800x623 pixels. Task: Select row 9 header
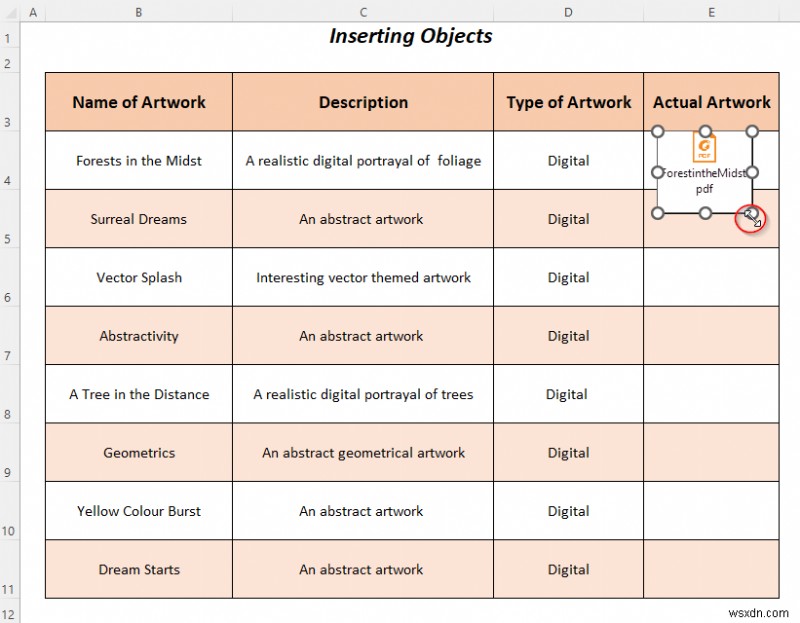click(9, 452)
